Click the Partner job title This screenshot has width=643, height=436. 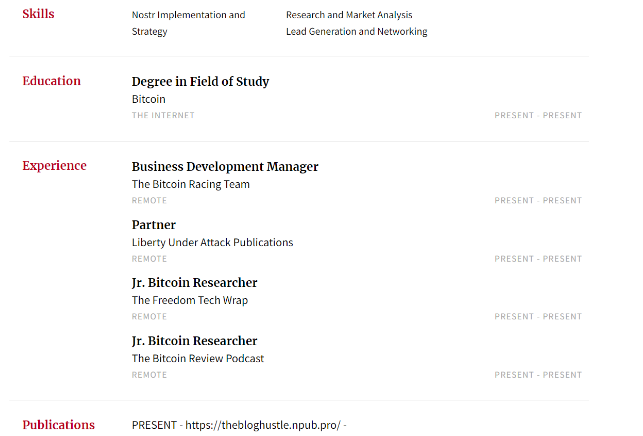(153, 225)
